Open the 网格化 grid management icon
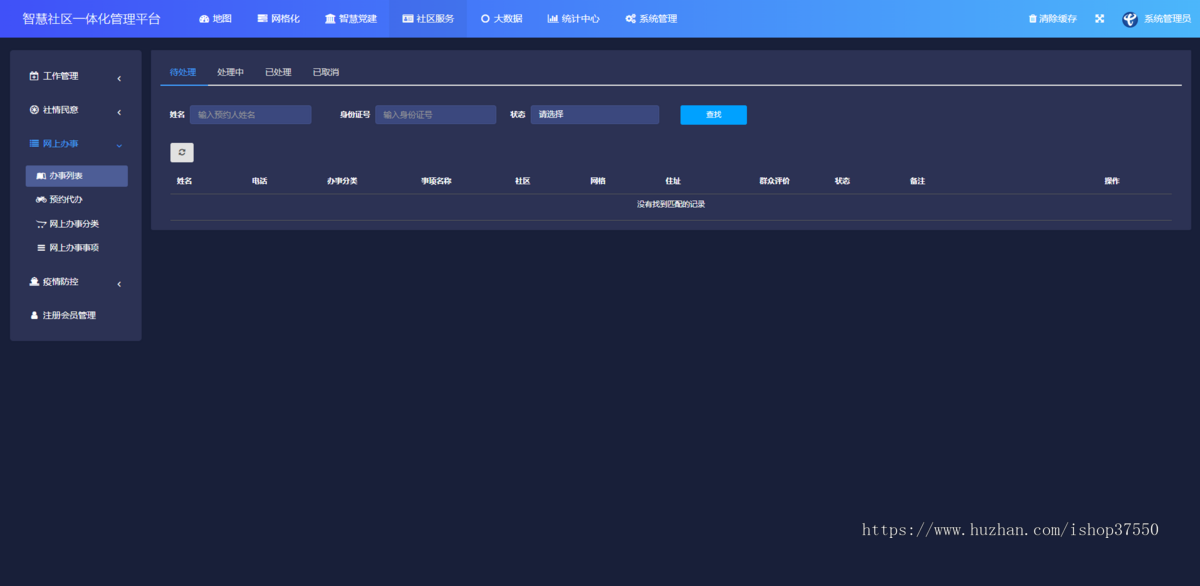This screenshot has width=1200, height=586. [x=260, y=18]
